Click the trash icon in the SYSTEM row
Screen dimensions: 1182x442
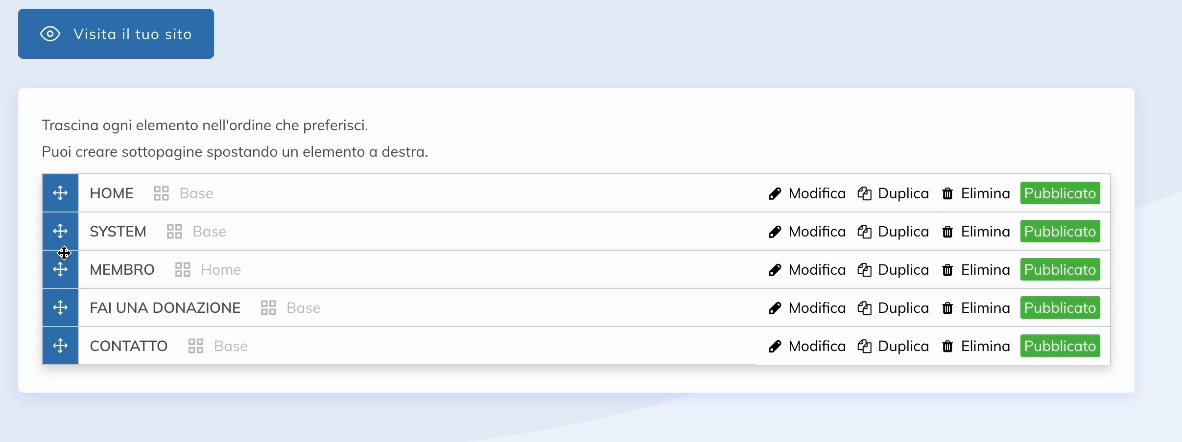[947, 231]
